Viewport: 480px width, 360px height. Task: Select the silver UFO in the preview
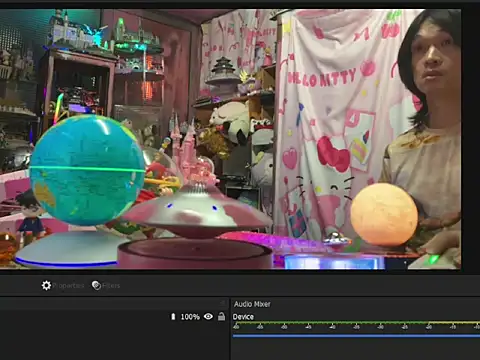click(x=197, y=210)
